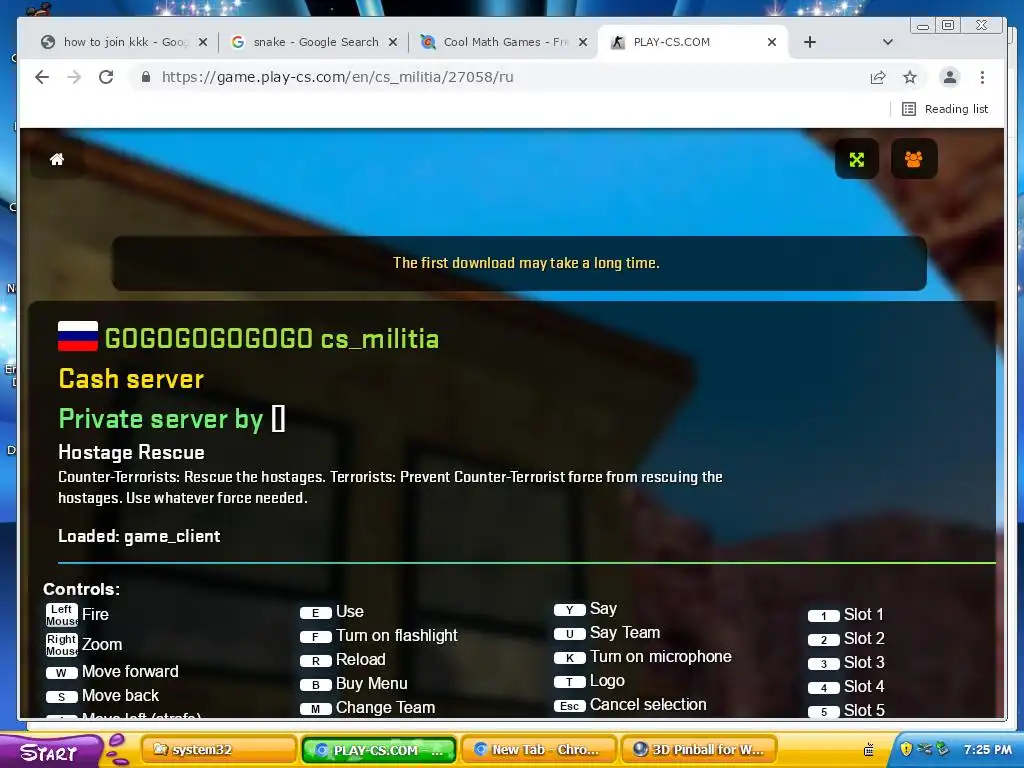
Task: Click the Cash server heading
Action: tap(131, 379)
